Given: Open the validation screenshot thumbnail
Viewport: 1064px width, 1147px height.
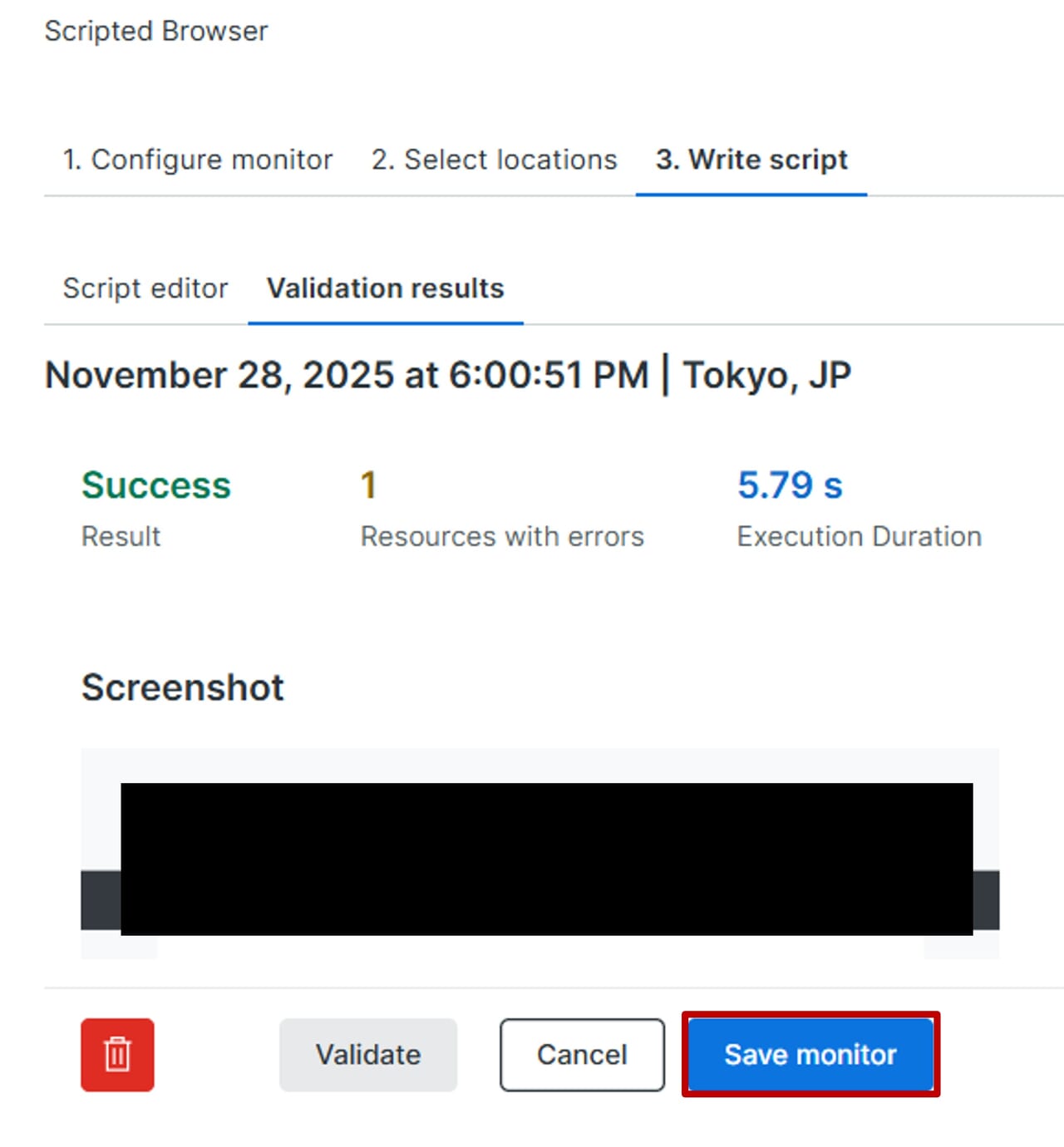Looking at the screenshot, I should pos(540,856).
